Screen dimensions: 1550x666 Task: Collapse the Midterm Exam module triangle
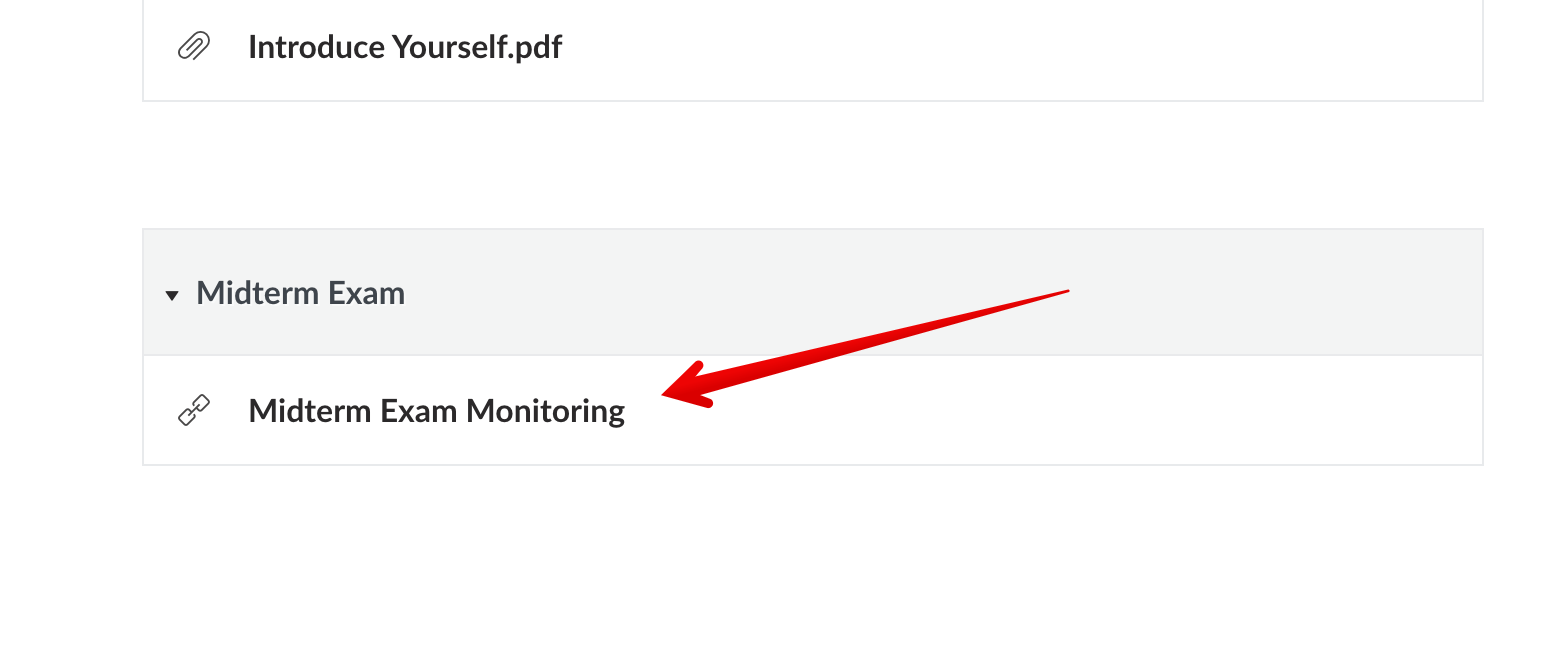[x=172, y=295]
